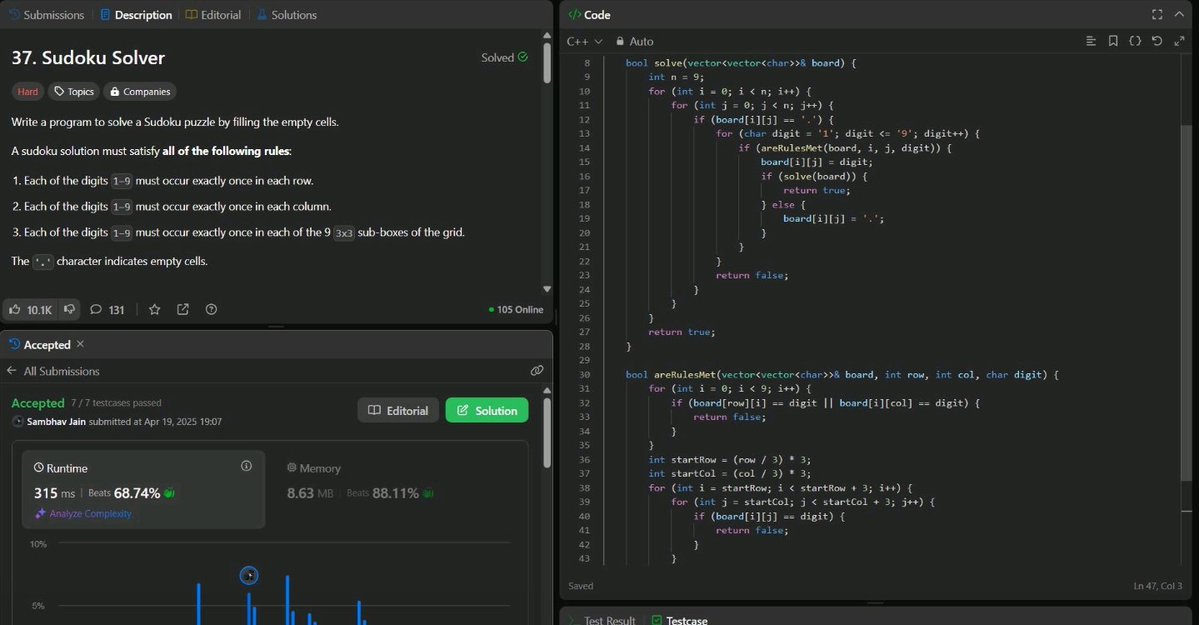This screenshot has height=625, width=1199.
Task: Click the scroll up arrow in description
Action: click(x=547, y=35)
